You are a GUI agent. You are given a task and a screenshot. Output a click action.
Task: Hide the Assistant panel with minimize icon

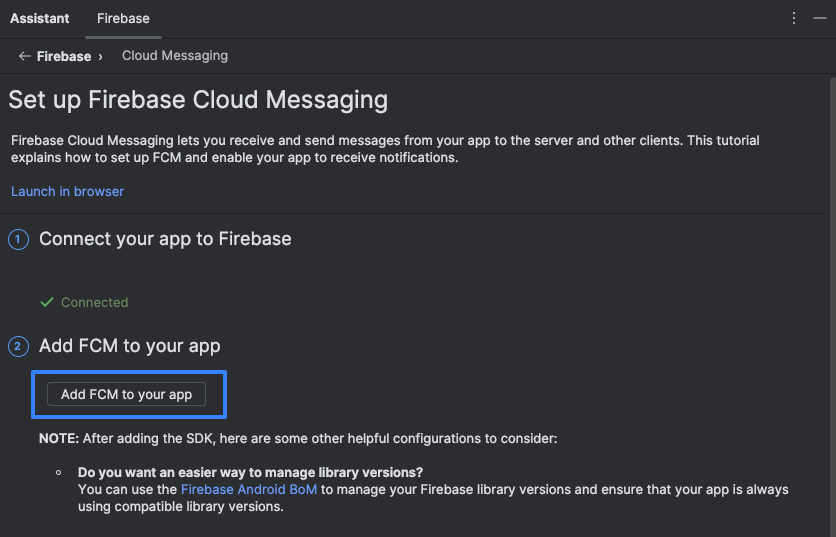coord(819,18)
